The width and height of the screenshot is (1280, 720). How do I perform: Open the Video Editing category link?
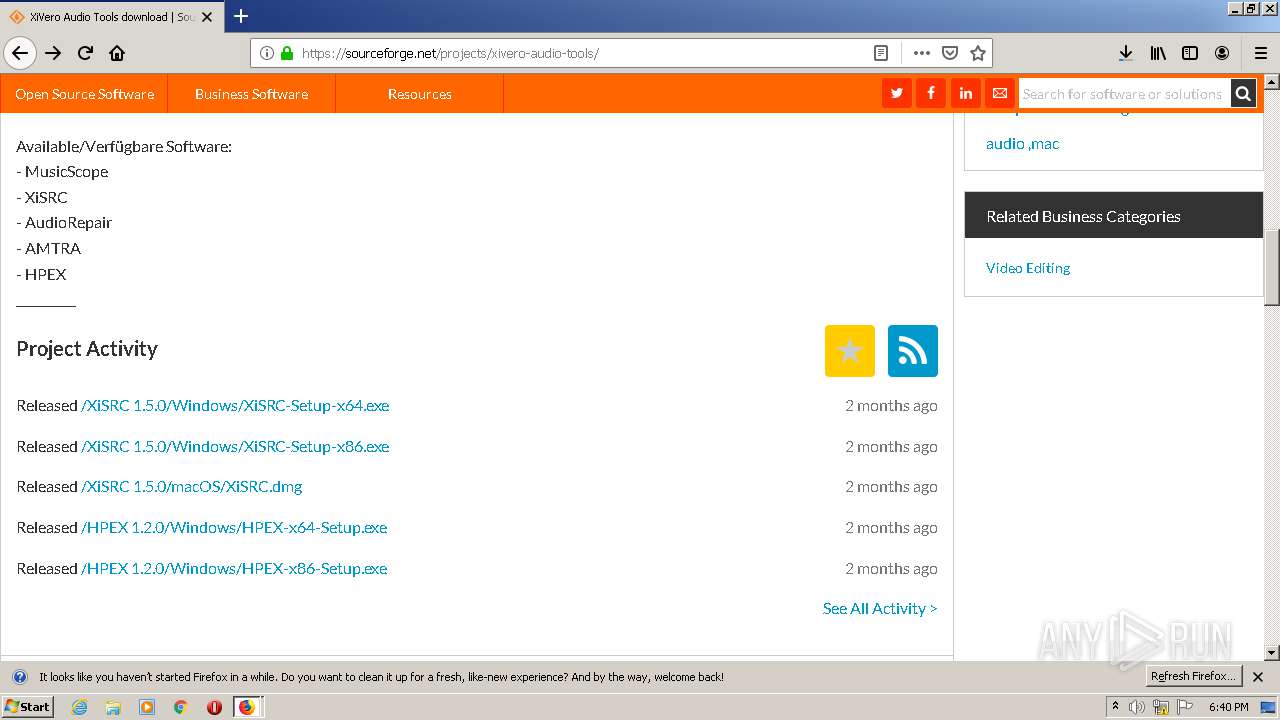[x=1028, y=268]
